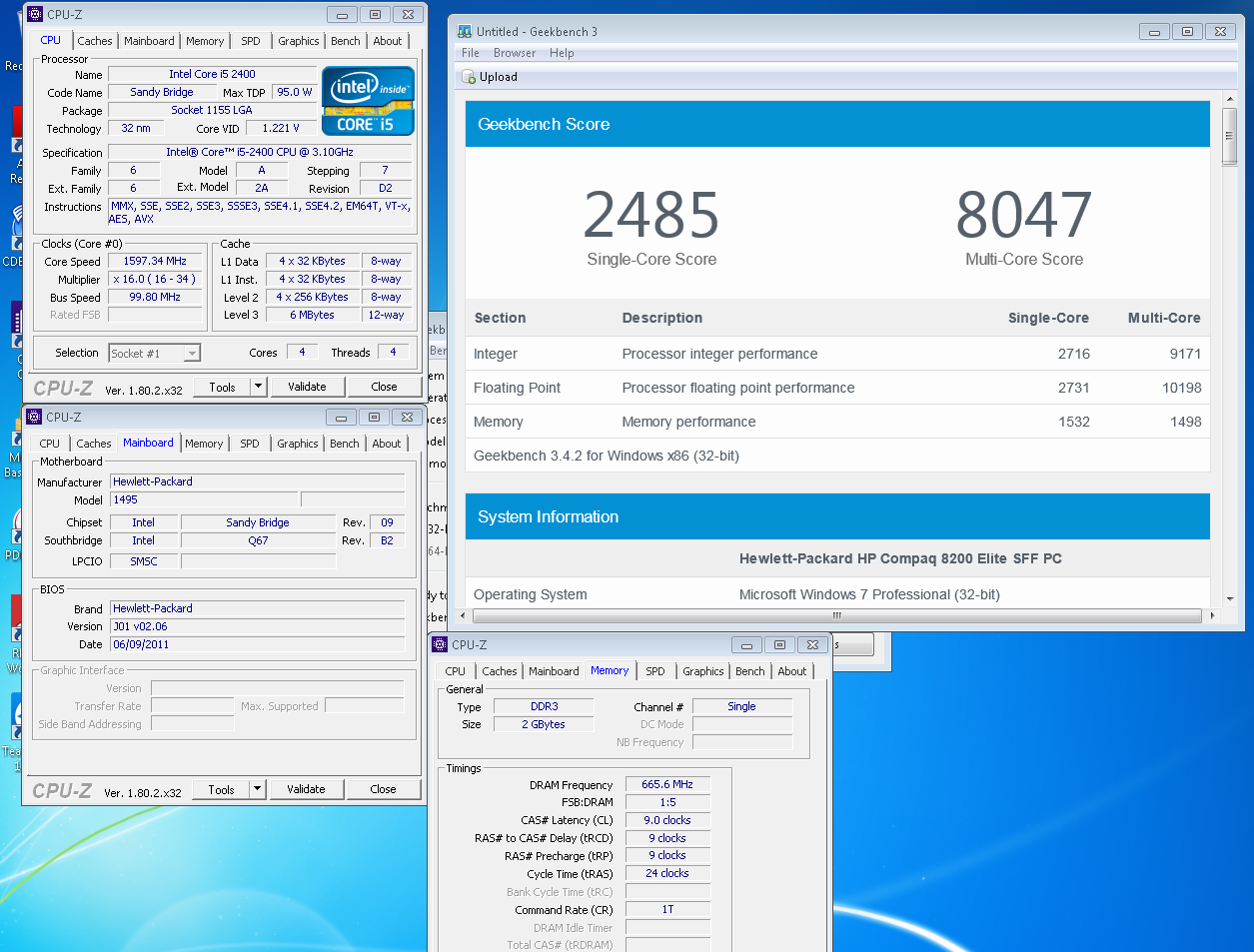Switch to the Mainboard tab in the top CPU-Z window
The image size is (1254, 952).
click(x=149, y=41)
